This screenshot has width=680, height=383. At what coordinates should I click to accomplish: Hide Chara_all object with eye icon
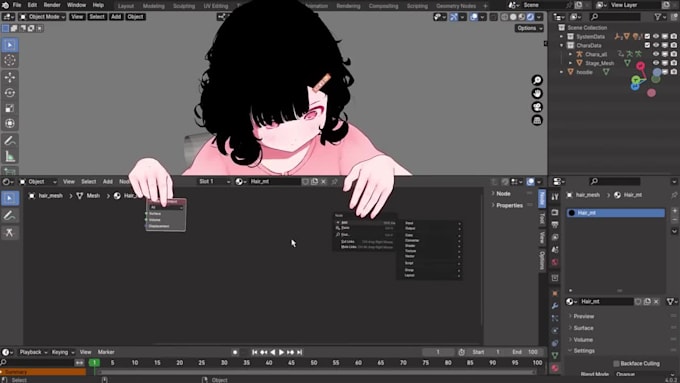(656, 54)
